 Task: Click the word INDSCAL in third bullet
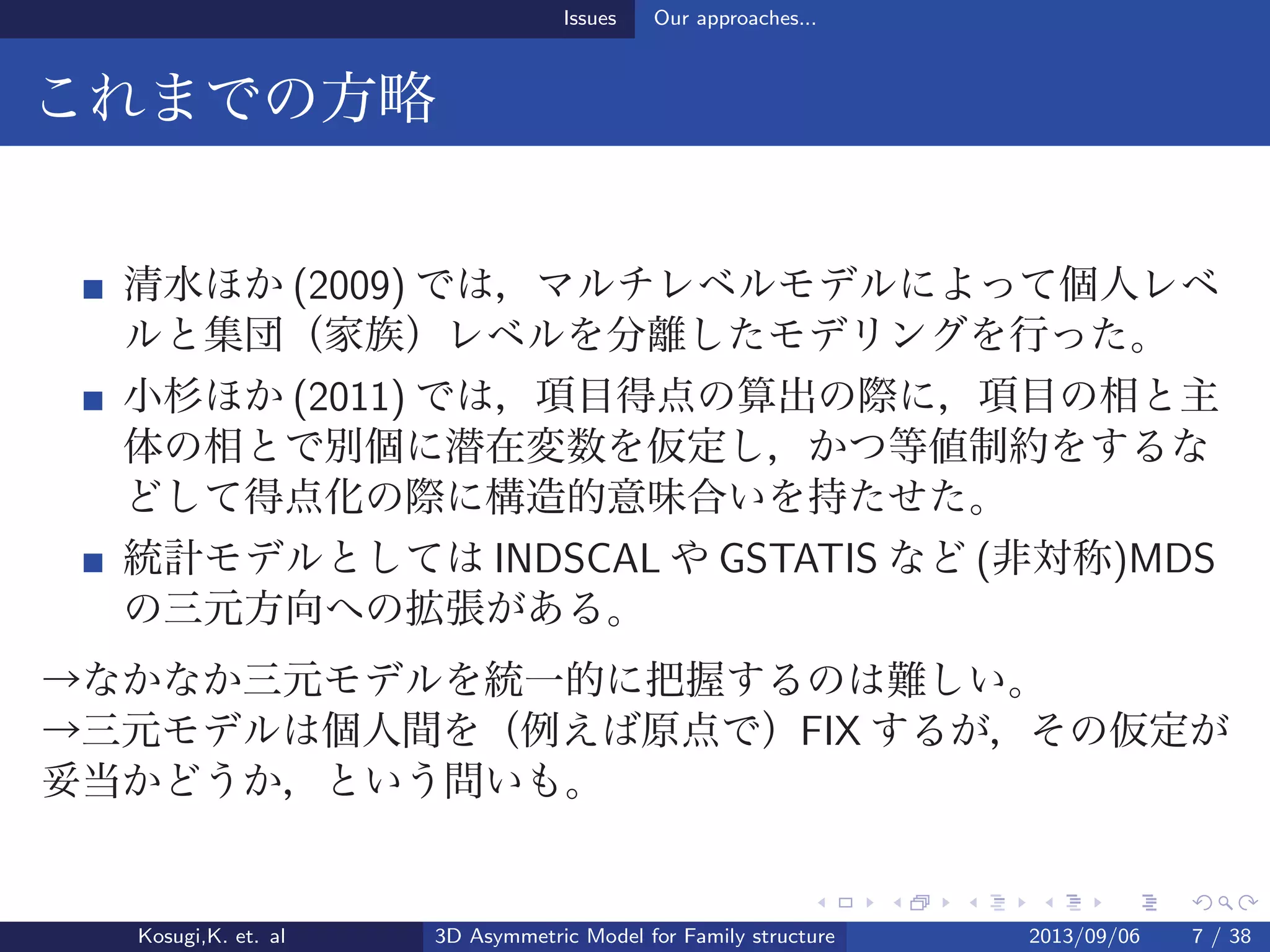(577, 558)
